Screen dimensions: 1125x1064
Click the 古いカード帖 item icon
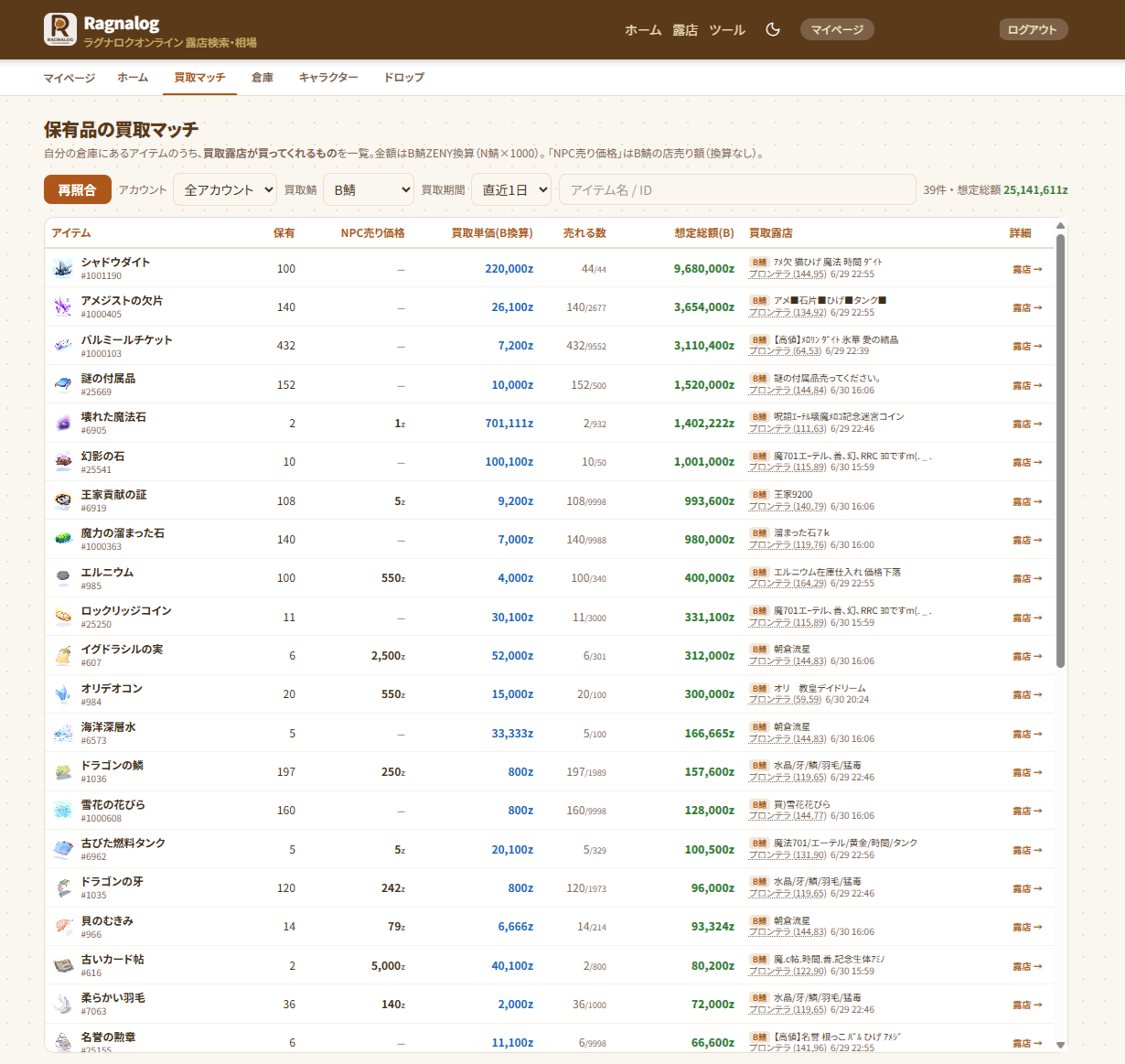(63, 966)
